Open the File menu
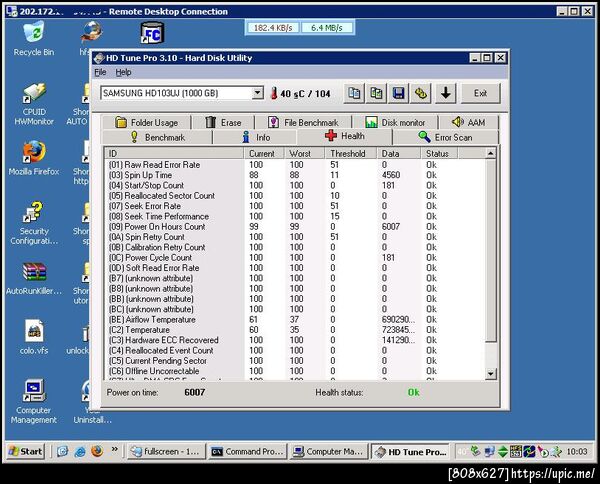The height and width of the screenshot is (484, 600). (x=100, y=72)
